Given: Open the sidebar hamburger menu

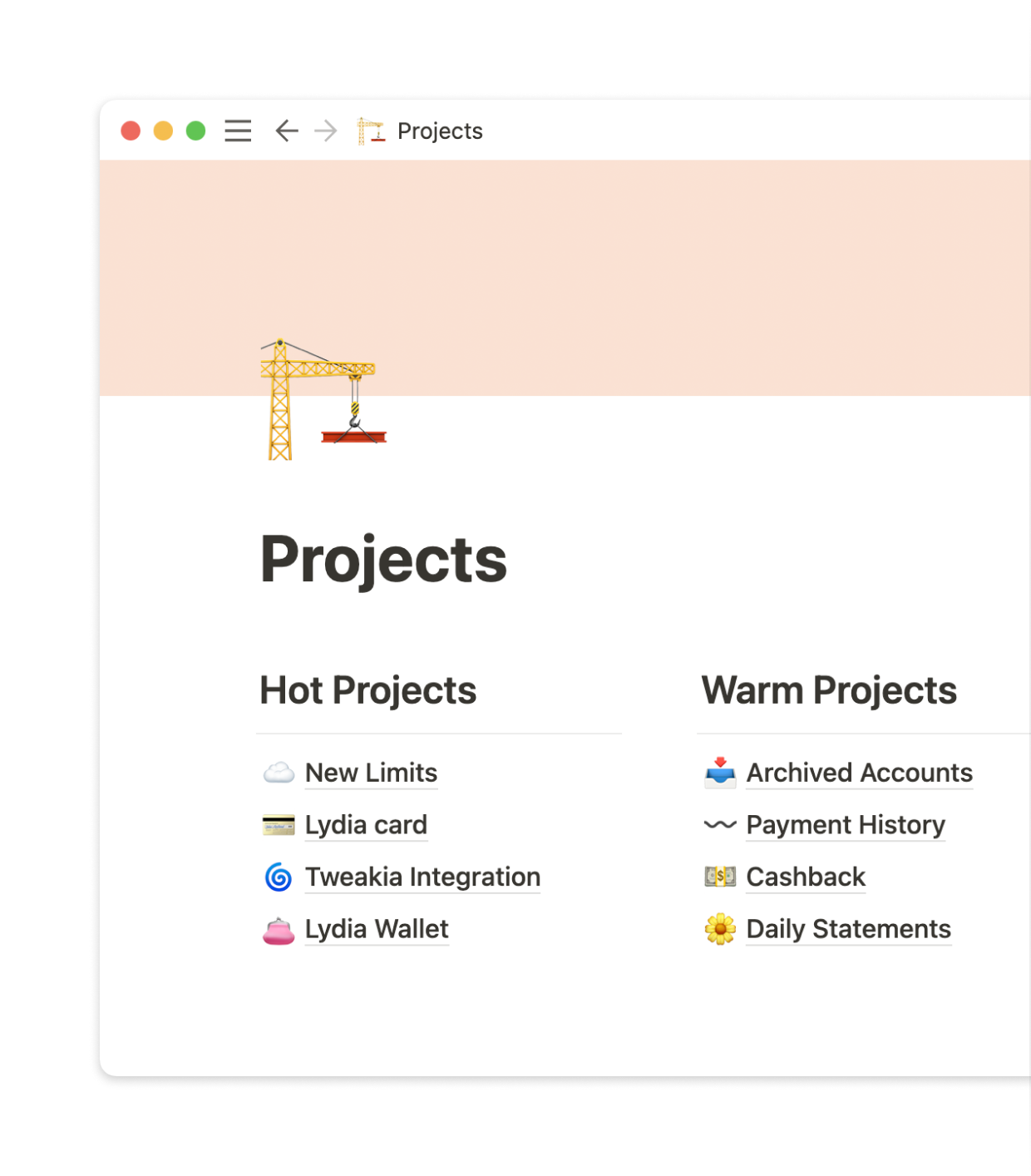Looking at the screenshot, I should pos(238,131).
